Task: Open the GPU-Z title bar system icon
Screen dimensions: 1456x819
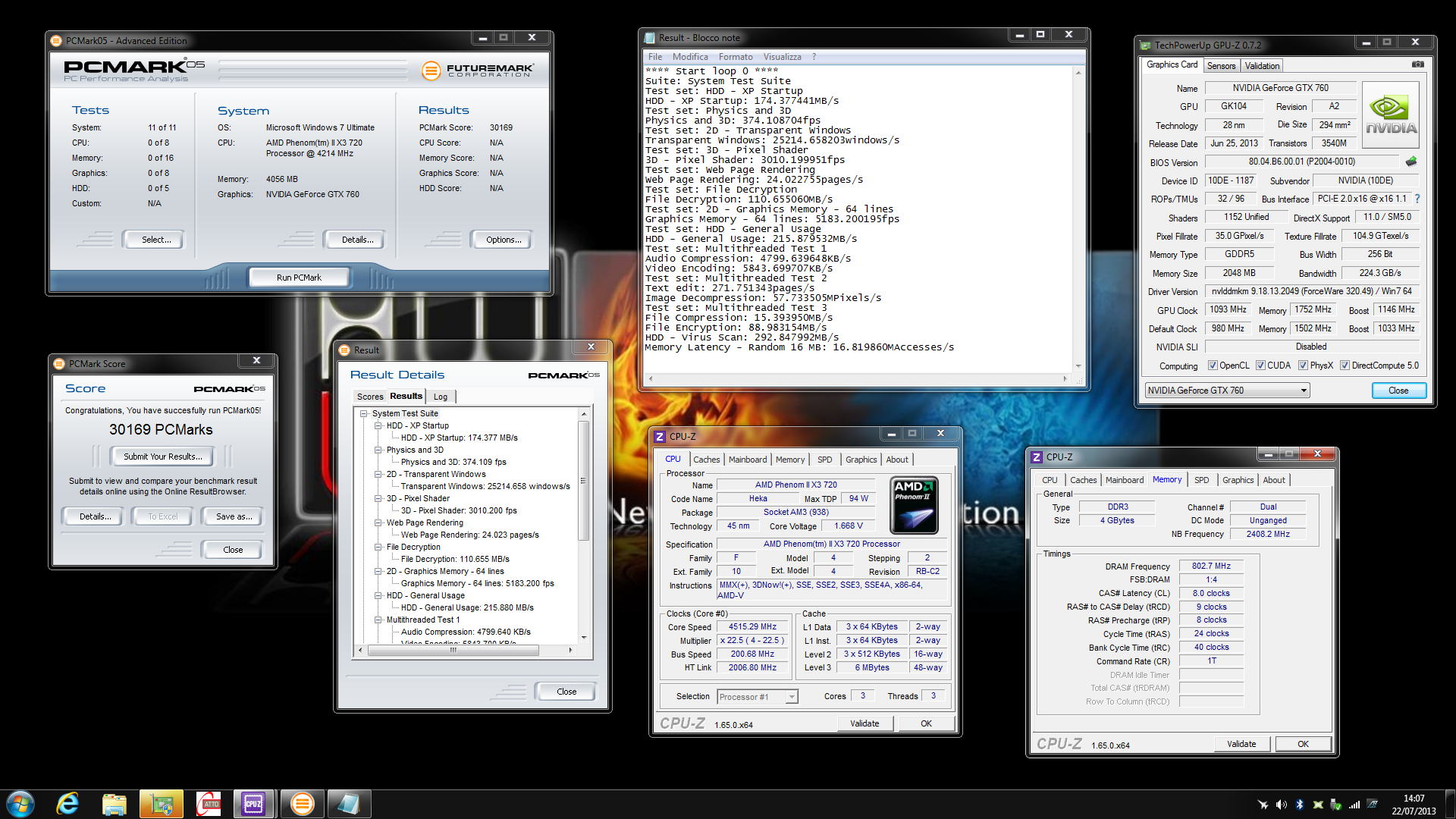Action: [1145, 45]
